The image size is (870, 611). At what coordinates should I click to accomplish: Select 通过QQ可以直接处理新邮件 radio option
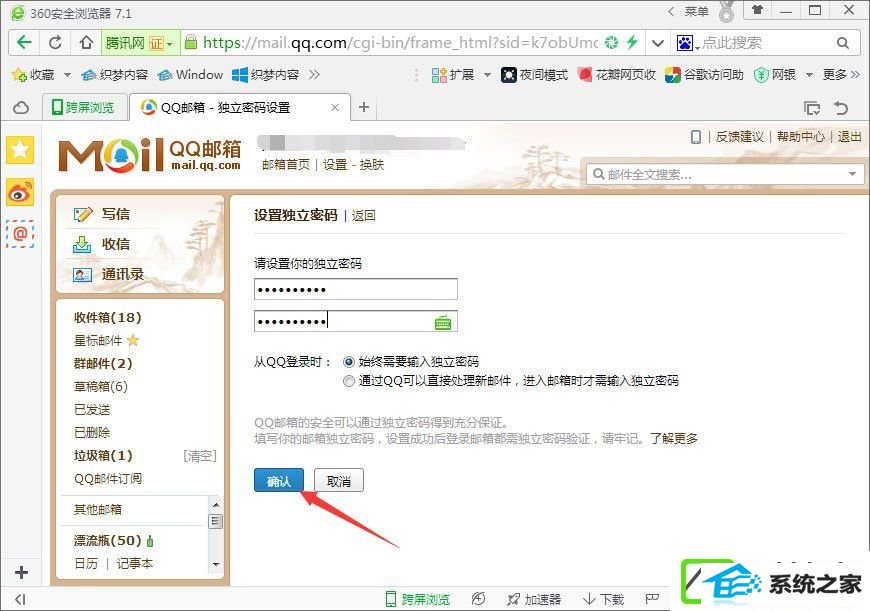348,381
